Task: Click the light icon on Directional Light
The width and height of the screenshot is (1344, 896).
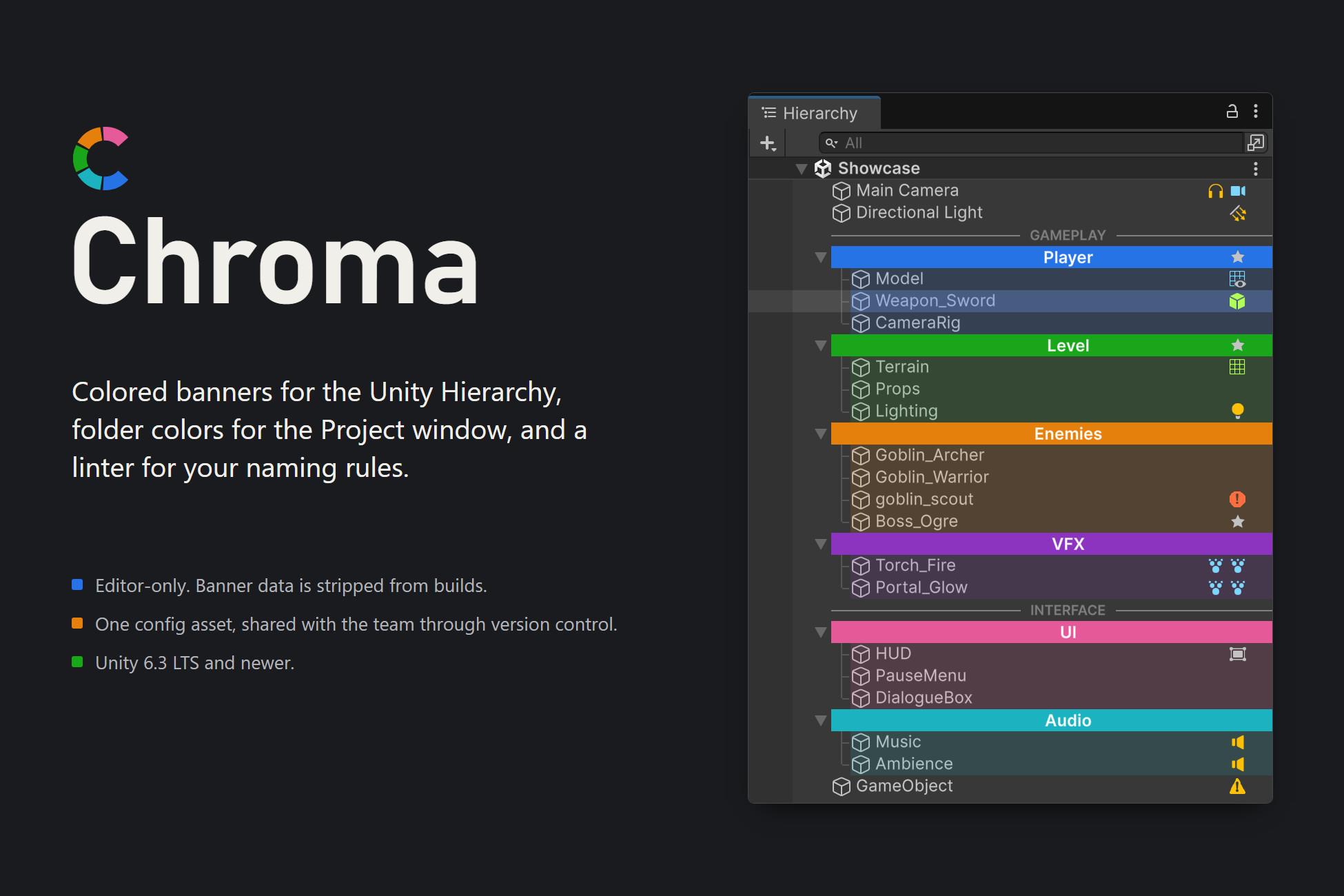Action: click(x=1238, y=213)
